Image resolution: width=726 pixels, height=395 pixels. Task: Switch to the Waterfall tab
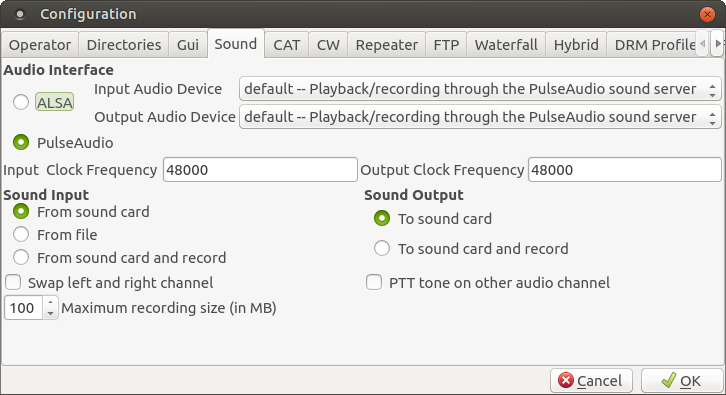(x=506, y=45)
